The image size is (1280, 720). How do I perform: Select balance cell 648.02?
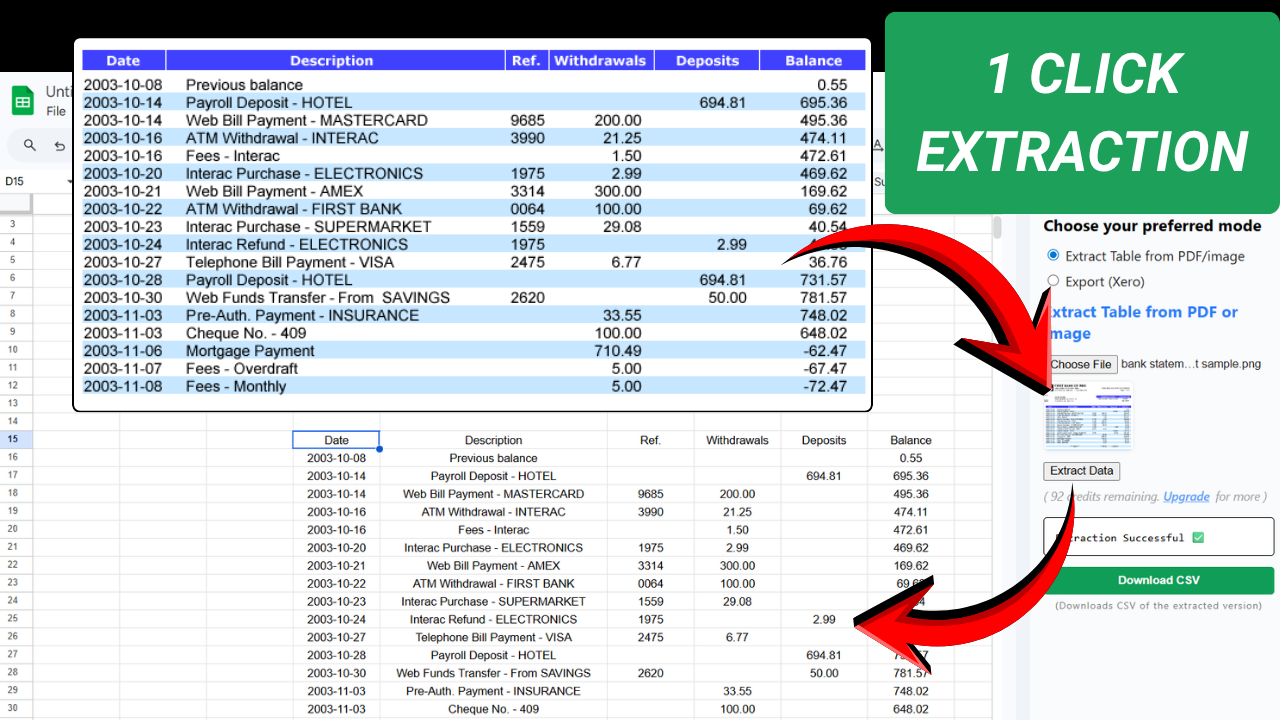tap(911, 710)
